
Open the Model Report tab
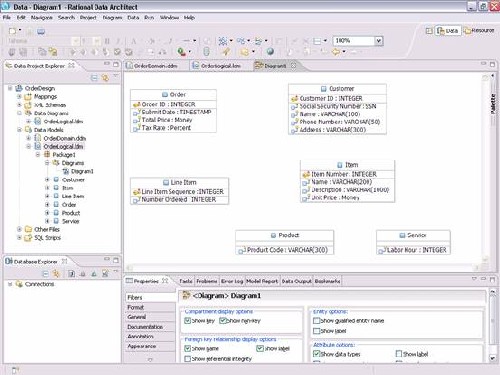[x=262, y=281]
